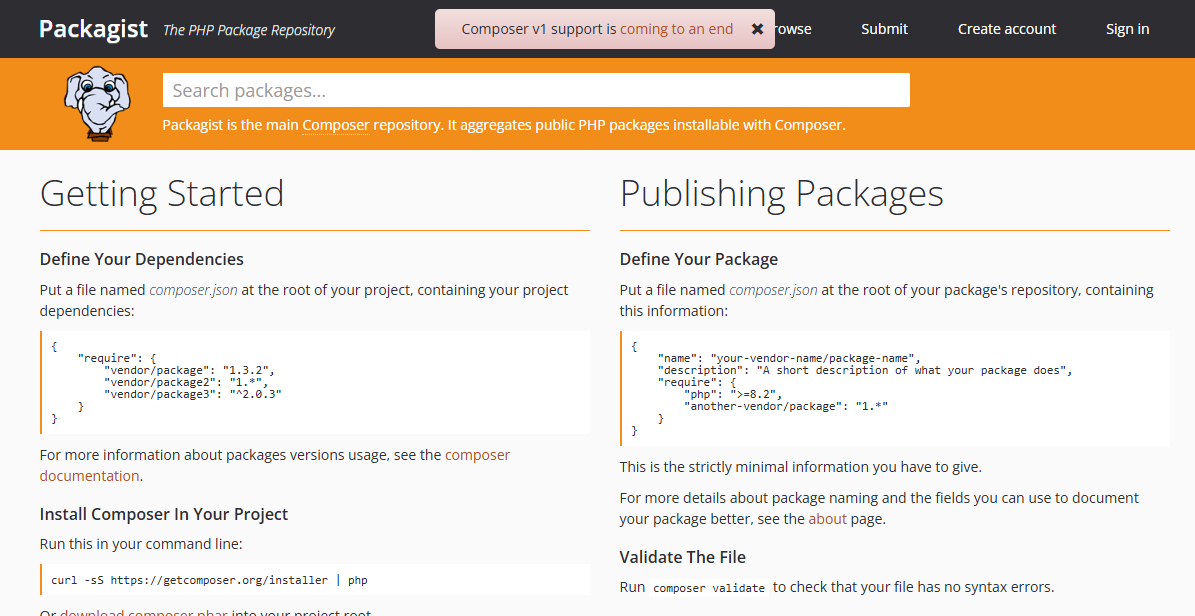Go to the Submit page
Viewport: 1195px width, 616px height.
coord(884,29)
